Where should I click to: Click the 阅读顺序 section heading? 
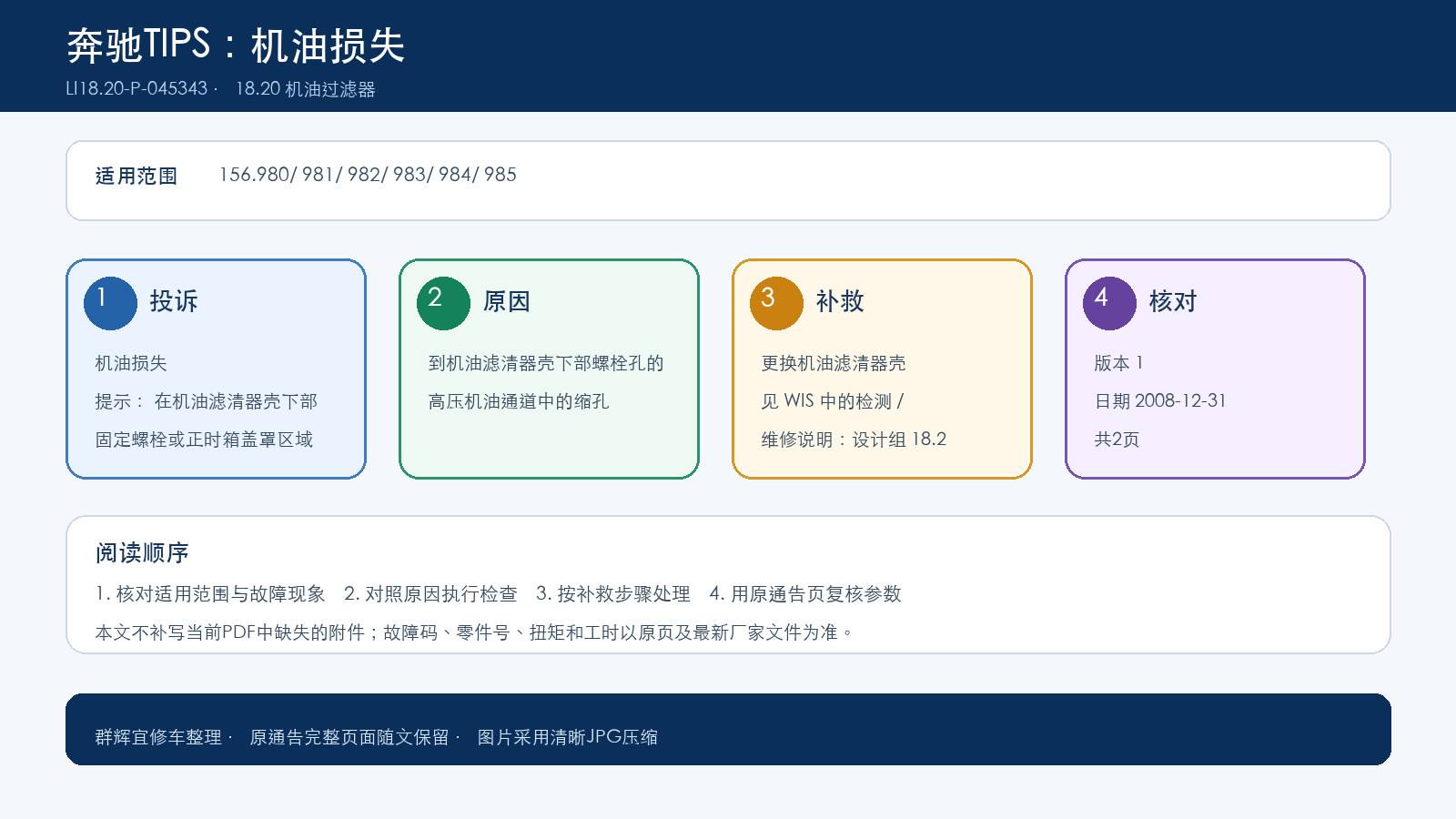click(142, 552)
